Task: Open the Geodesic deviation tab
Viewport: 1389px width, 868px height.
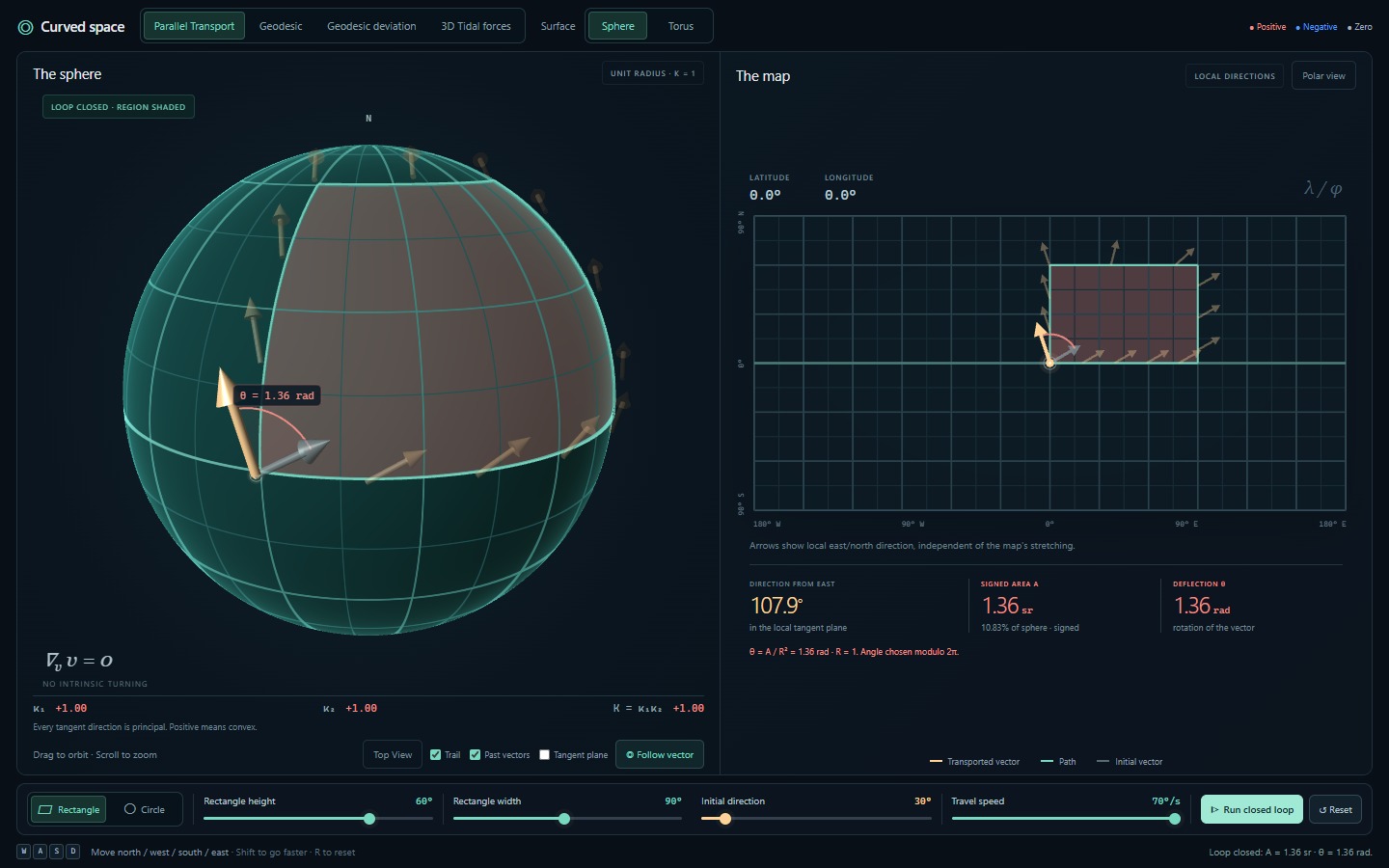Action: [x=371, y=26]
